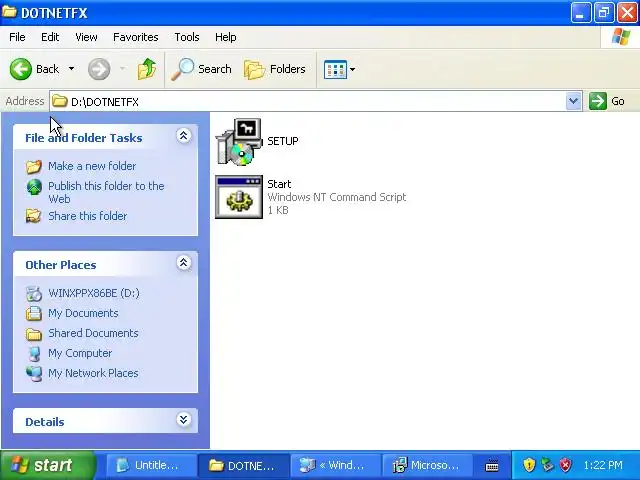
Task: Click the address bar path D:\DOTNETFX
Action: tap(105, 102)
